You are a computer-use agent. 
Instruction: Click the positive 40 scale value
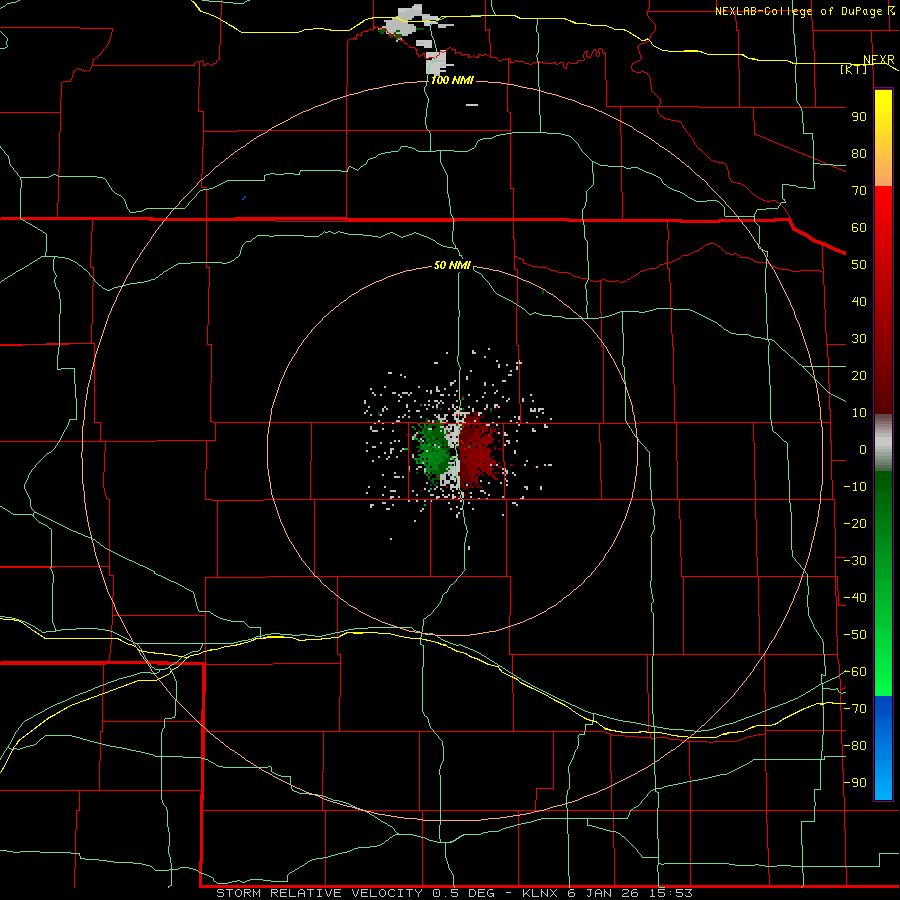click(x=859, y=302)
